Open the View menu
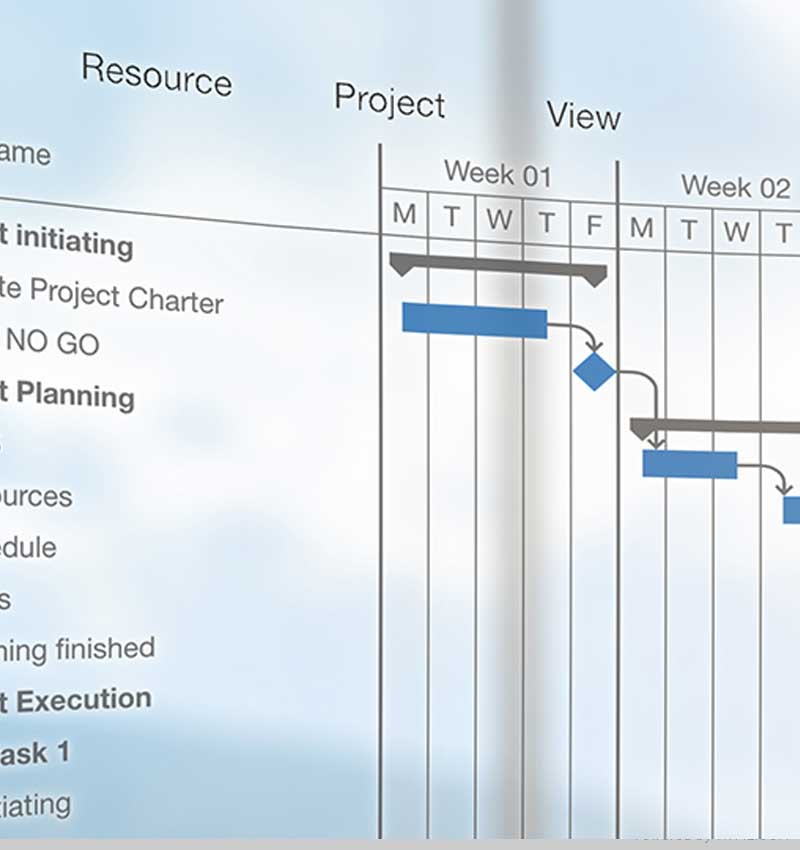This screenshot has width=800, height=850. 583,115
